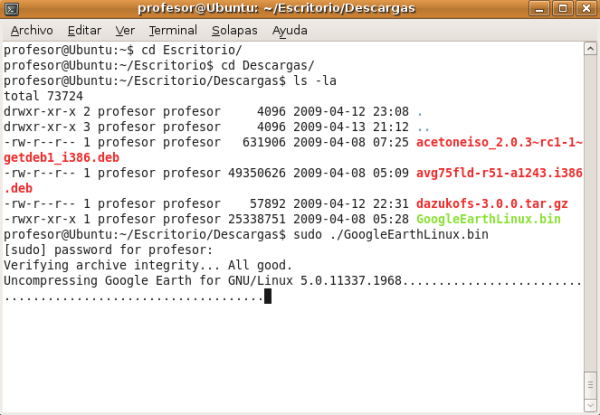Click the scrollbar down arrow
This screenshot has height=415, width=600.
coord(590,406)
